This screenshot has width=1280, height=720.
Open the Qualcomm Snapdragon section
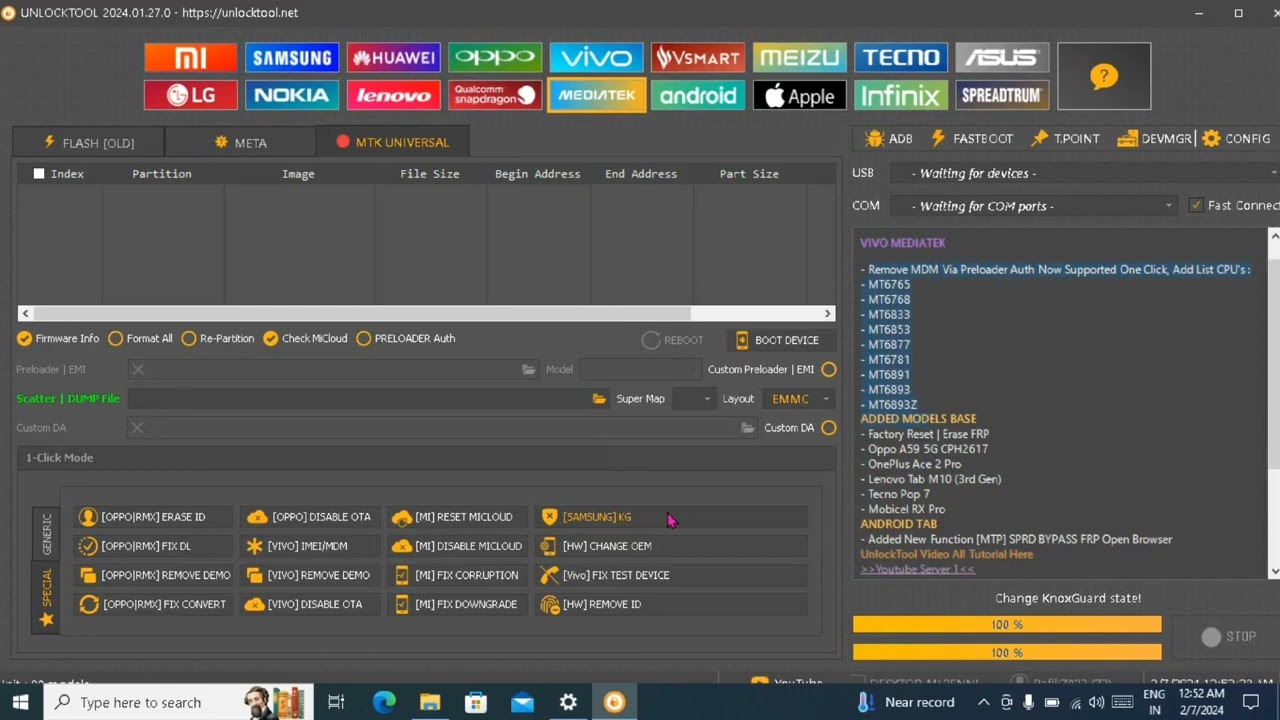click(x=495, y=95)
